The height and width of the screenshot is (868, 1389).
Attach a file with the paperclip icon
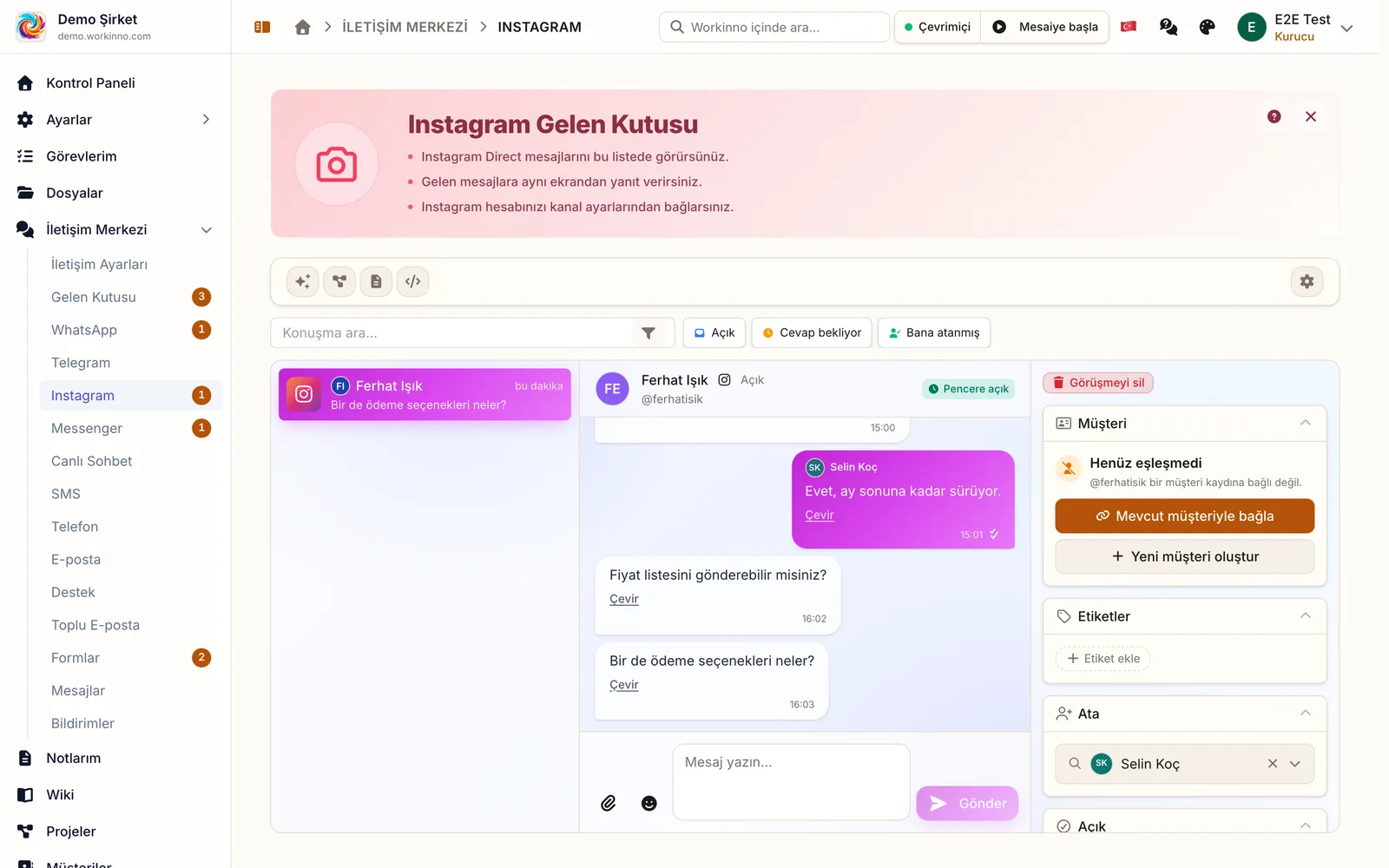[x=609, y=803]
